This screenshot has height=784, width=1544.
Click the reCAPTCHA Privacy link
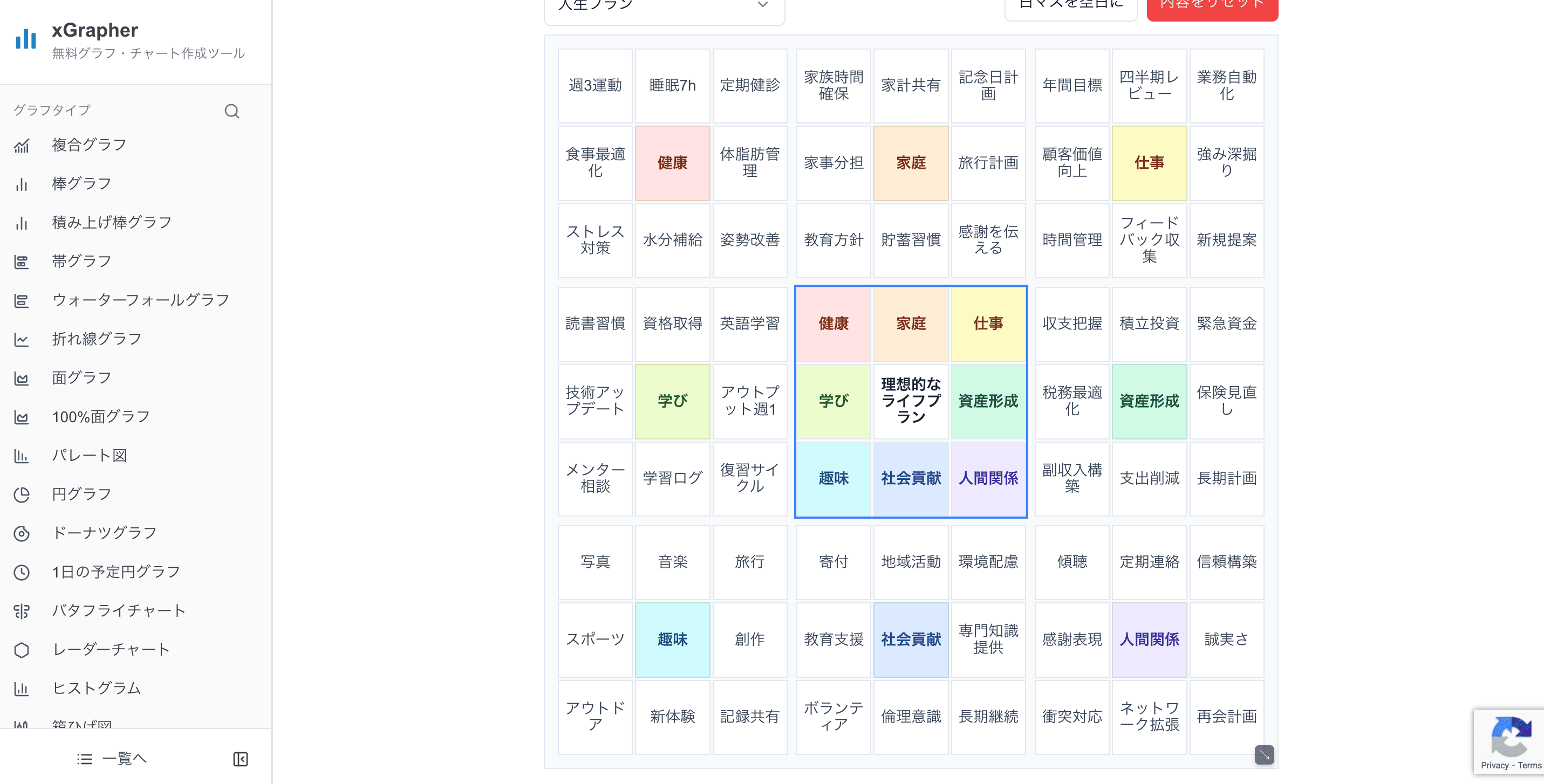(1494, 766)
